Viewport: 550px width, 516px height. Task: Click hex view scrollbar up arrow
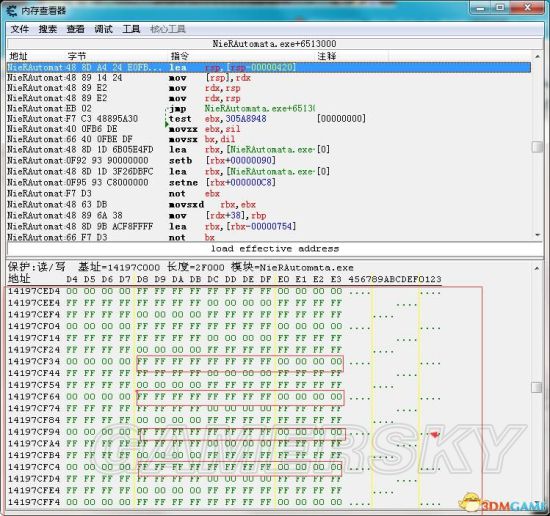537,269
